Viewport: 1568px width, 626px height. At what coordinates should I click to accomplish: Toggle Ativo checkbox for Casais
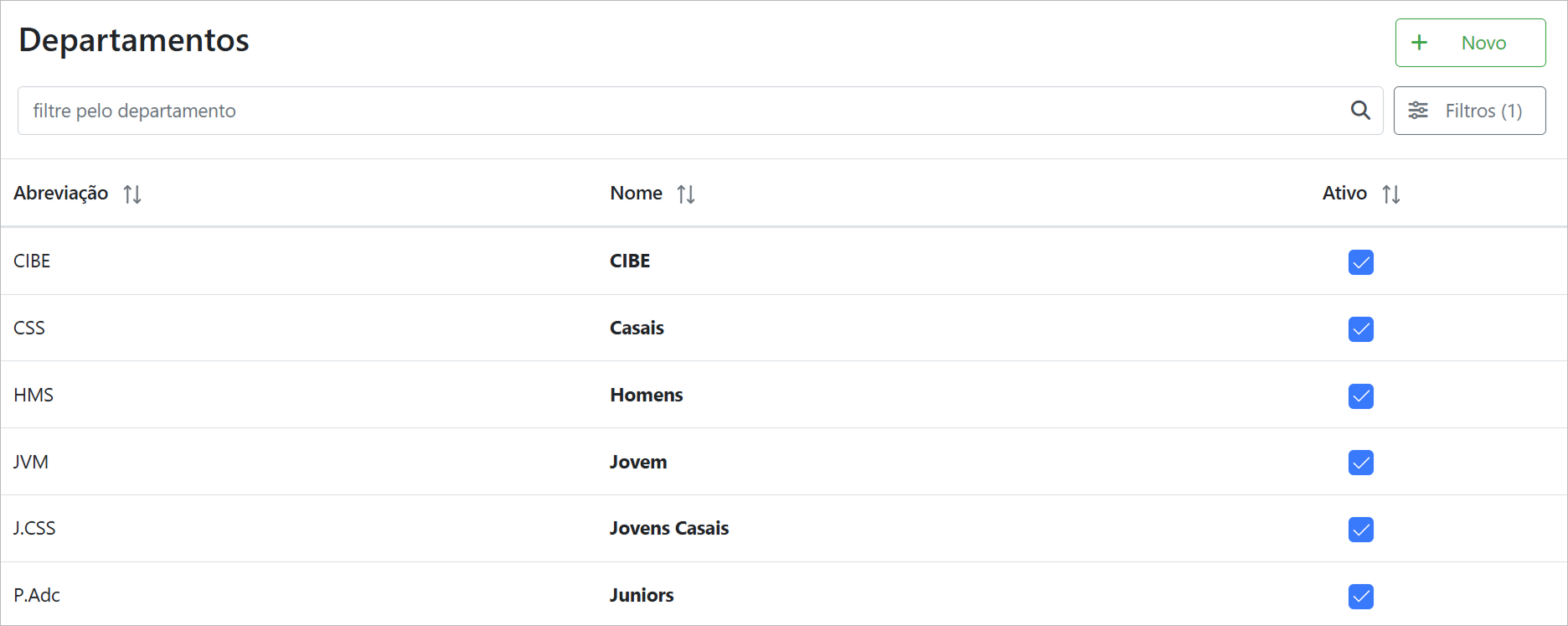tap(1361, 329)
